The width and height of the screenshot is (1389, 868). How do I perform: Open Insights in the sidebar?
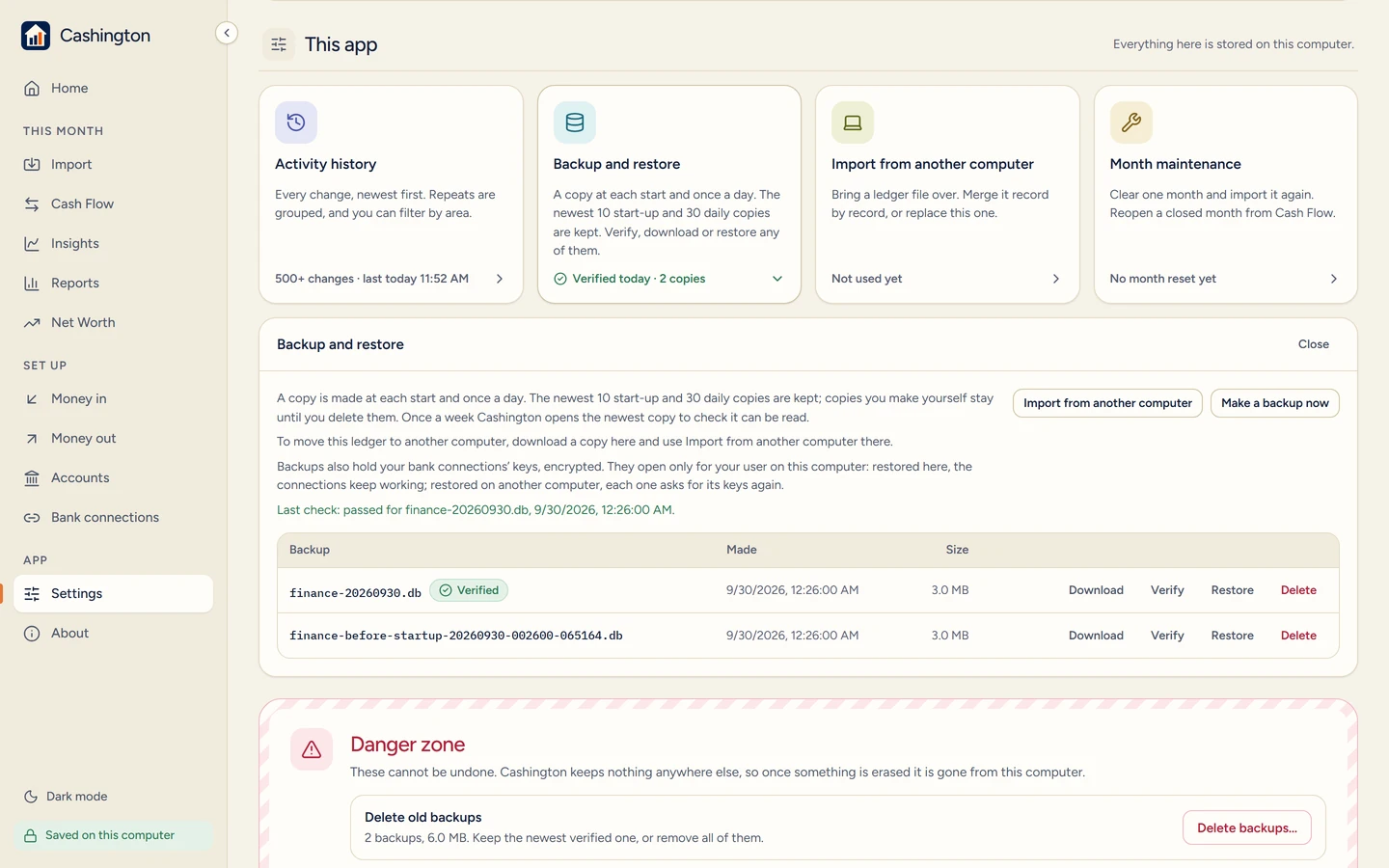[x=114, y=244]
